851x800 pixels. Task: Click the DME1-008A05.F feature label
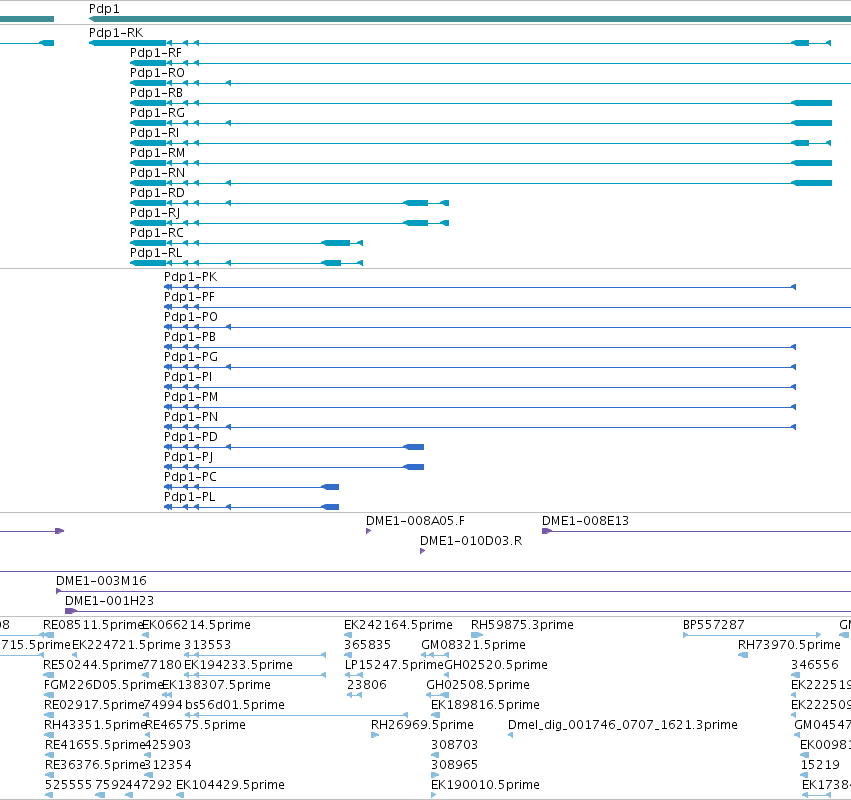click(x=415, y=521)
